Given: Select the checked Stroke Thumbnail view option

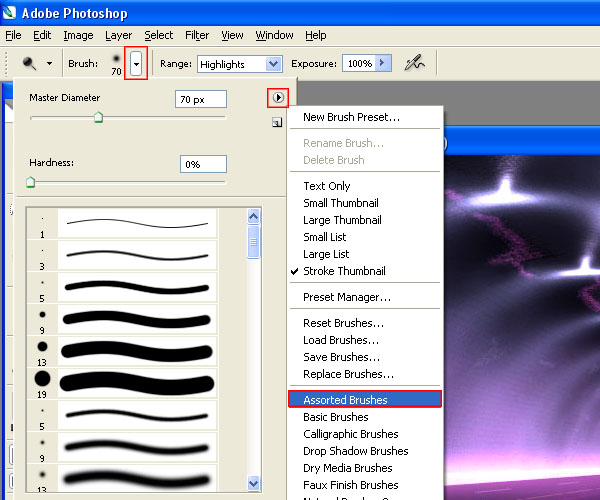Looking at the screenshot, I should tap(365, 271).
